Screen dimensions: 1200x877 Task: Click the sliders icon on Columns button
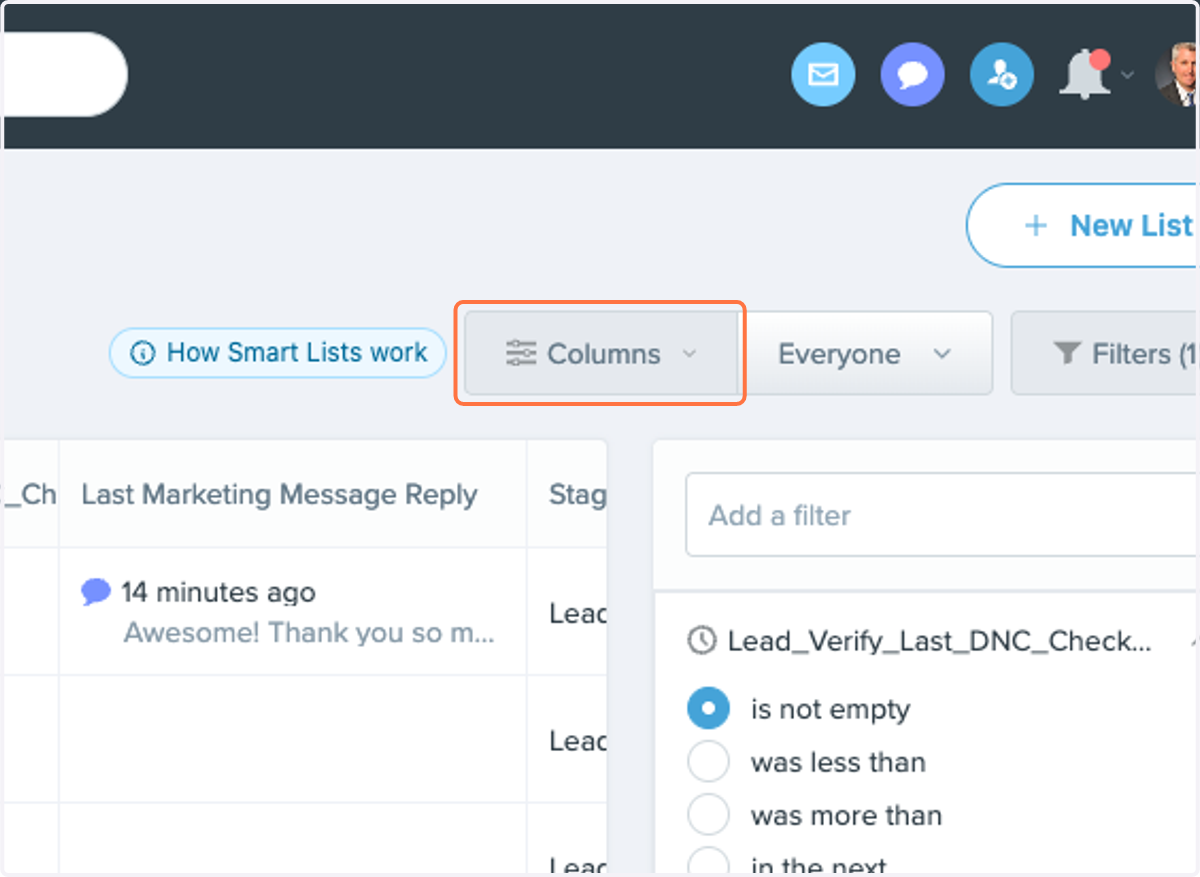(521, 353)
